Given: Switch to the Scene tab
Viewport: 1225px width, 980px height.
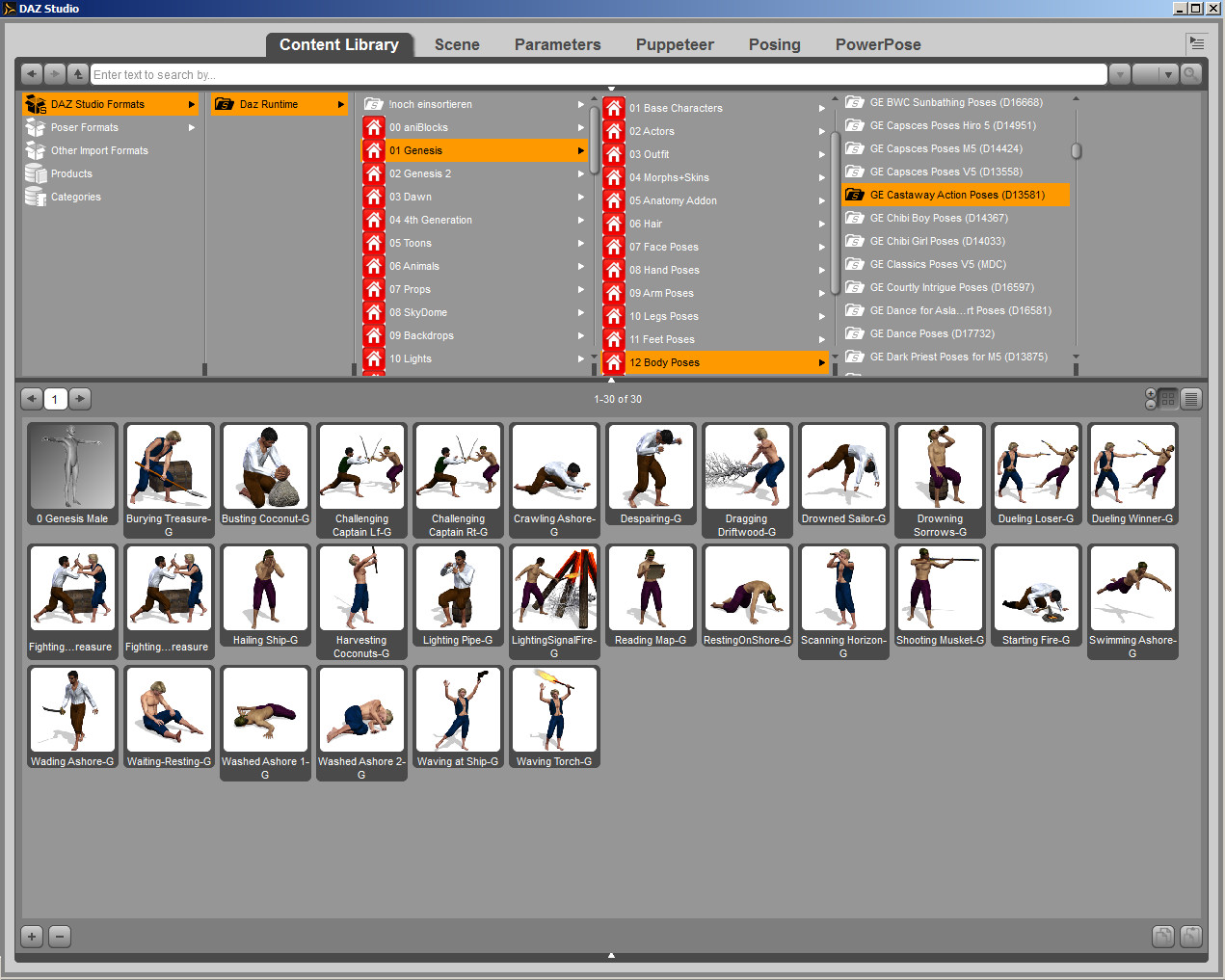Looking at the screenshot, I should tap(457, 44).
